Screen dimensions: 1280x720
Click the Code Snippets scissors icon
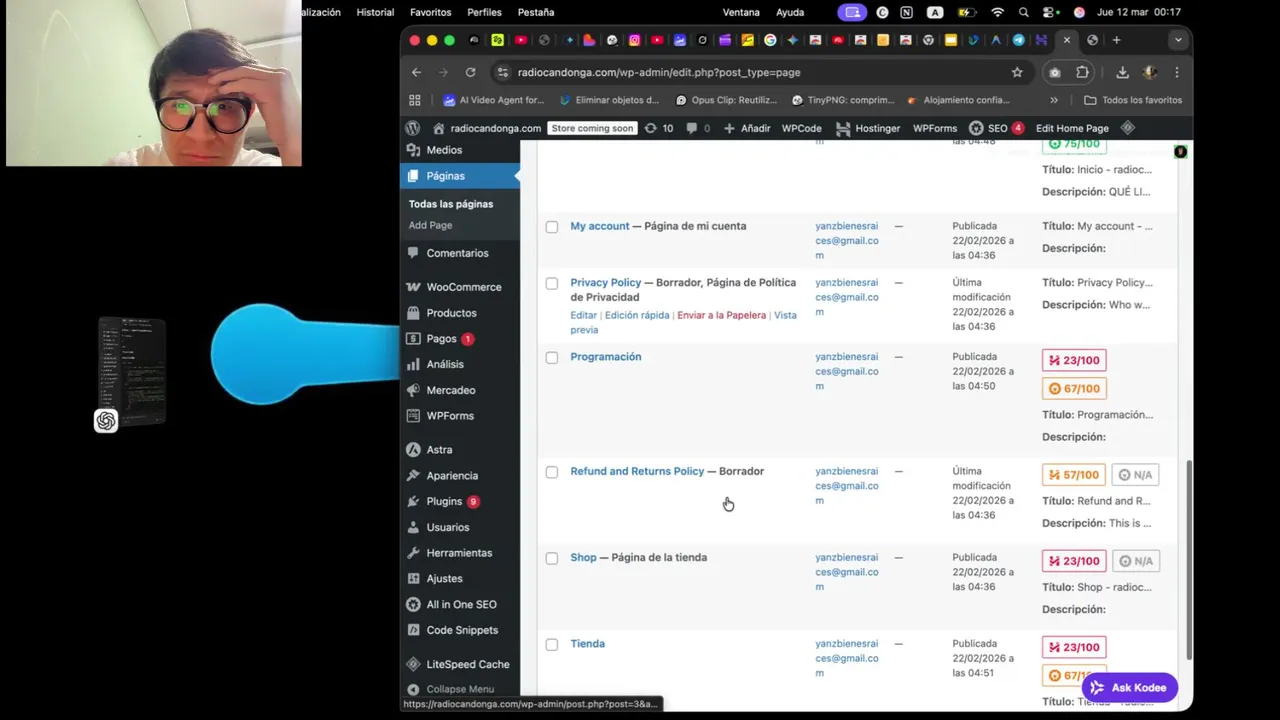(413, 630)
